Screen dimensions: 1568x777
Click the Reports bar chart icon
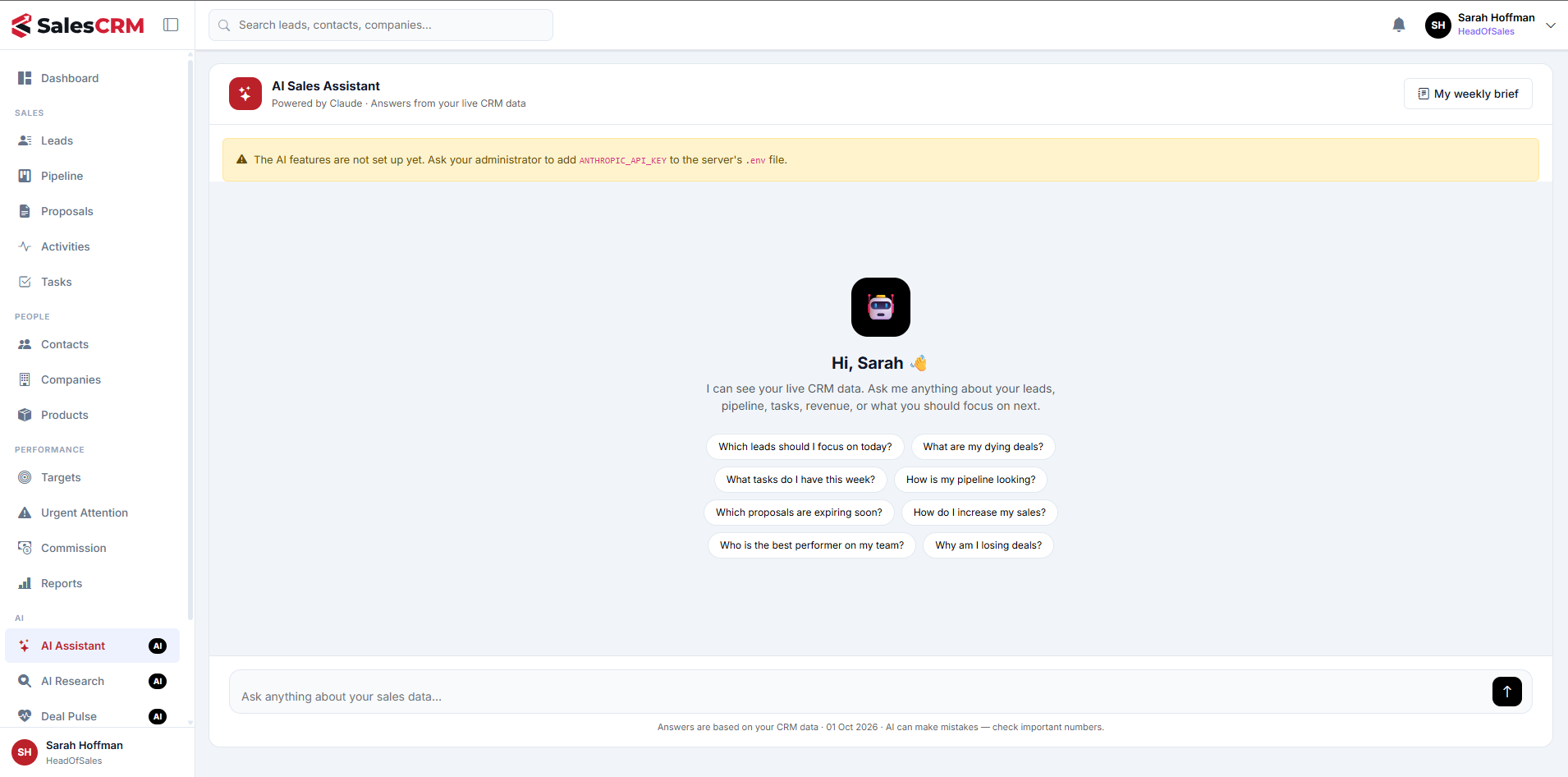click(x=25, y=583)
